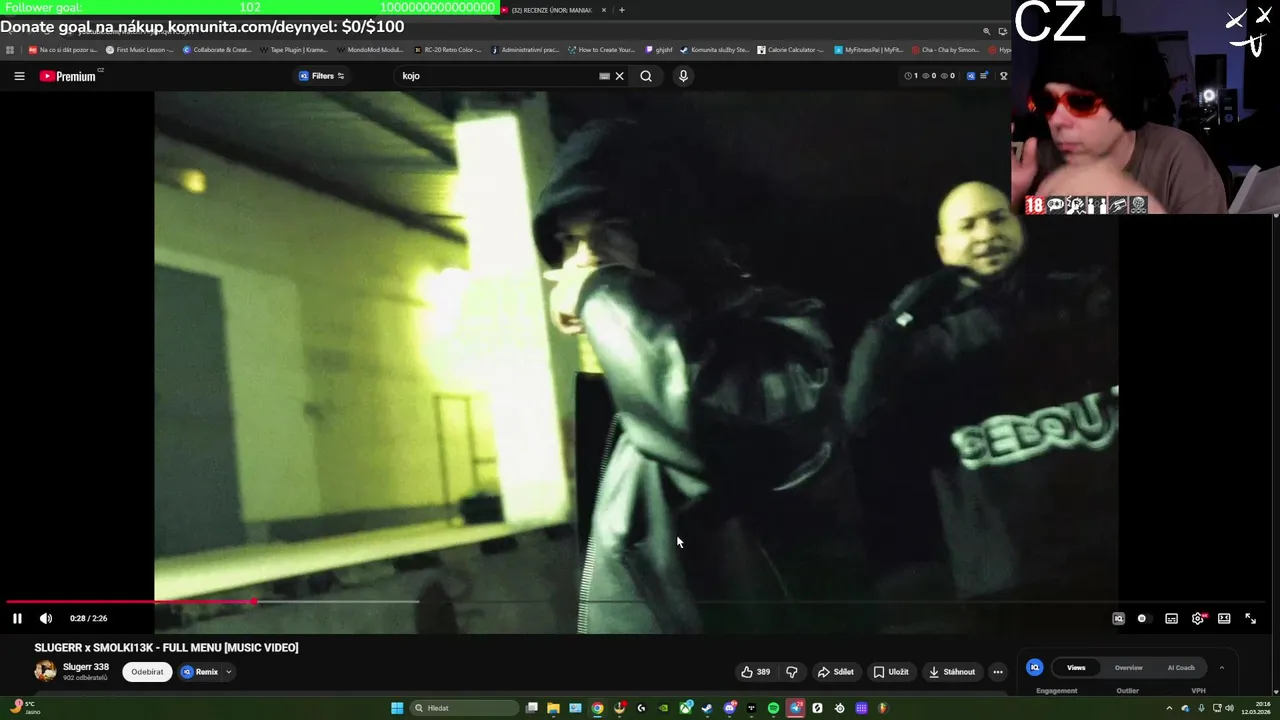The image size is (1280, 720).
Task: Like the video with 389 likes
Action: [755, 672]
